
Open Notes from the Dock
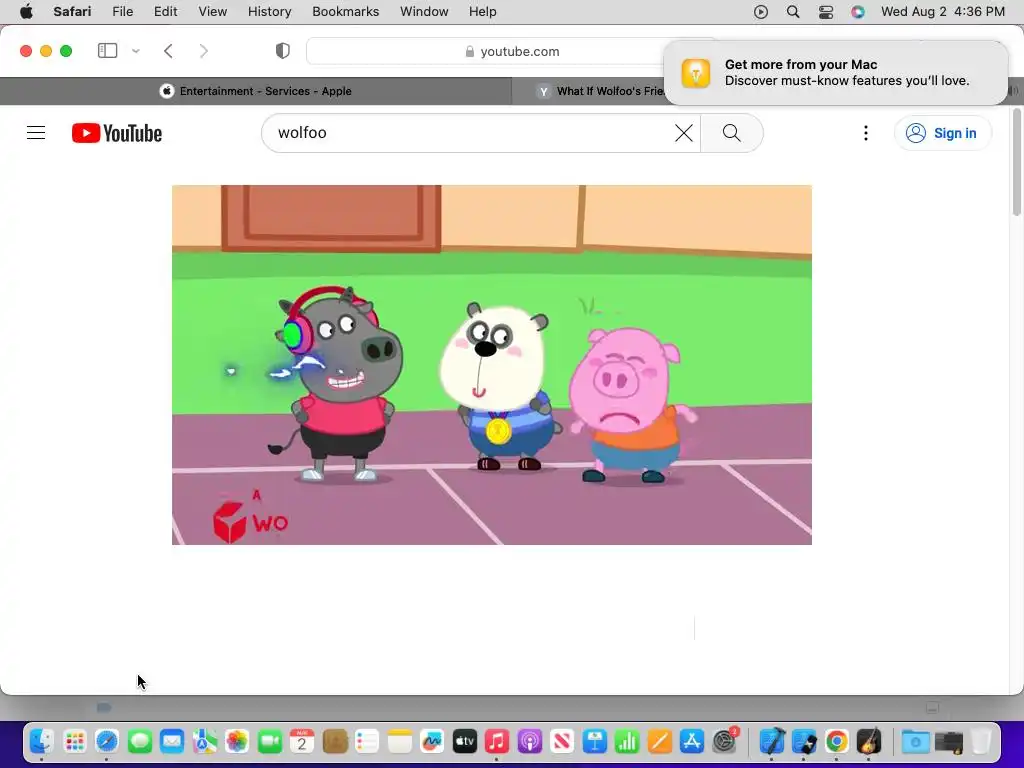pos(400,741)
